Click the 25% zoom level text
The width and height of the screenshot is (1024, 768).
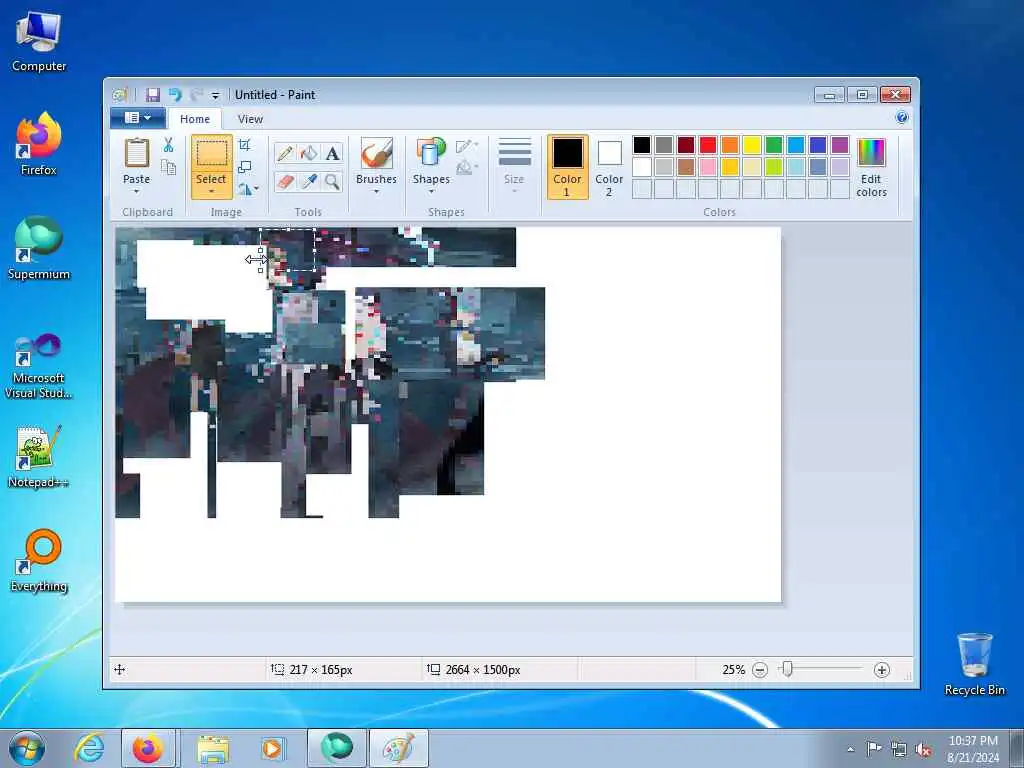(x=733, y=670)
